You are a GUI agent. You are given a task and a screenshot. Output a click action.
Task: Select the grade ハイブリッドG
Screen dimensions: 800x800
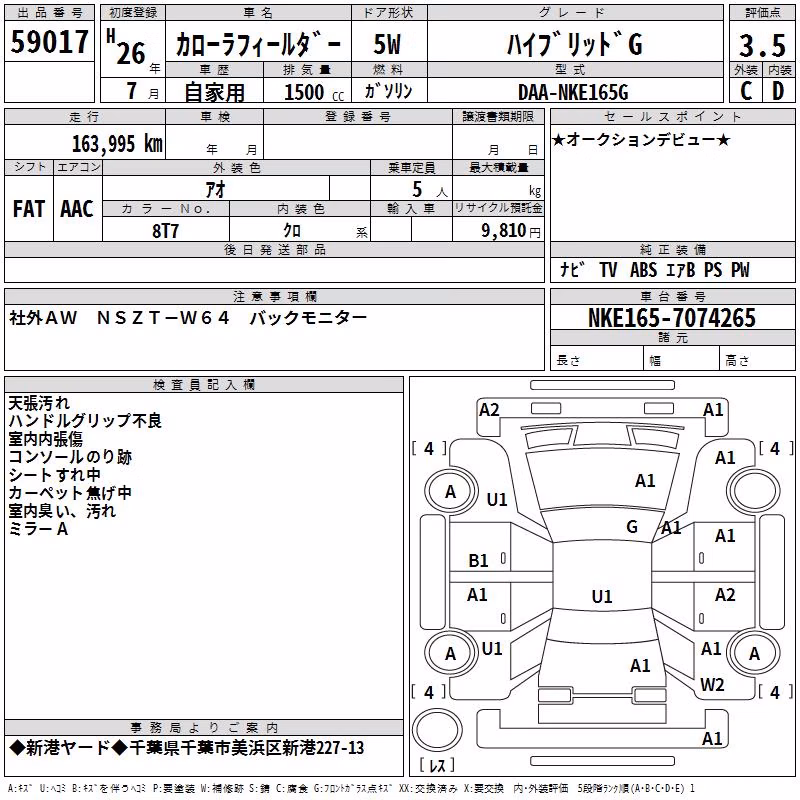(x=575, y=44)
